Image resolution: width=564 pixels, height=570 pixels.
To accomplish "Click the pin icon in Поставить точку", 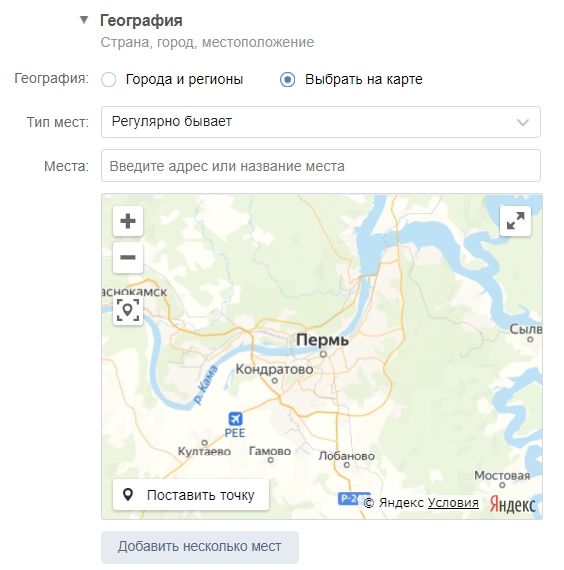I will point(128,495).
